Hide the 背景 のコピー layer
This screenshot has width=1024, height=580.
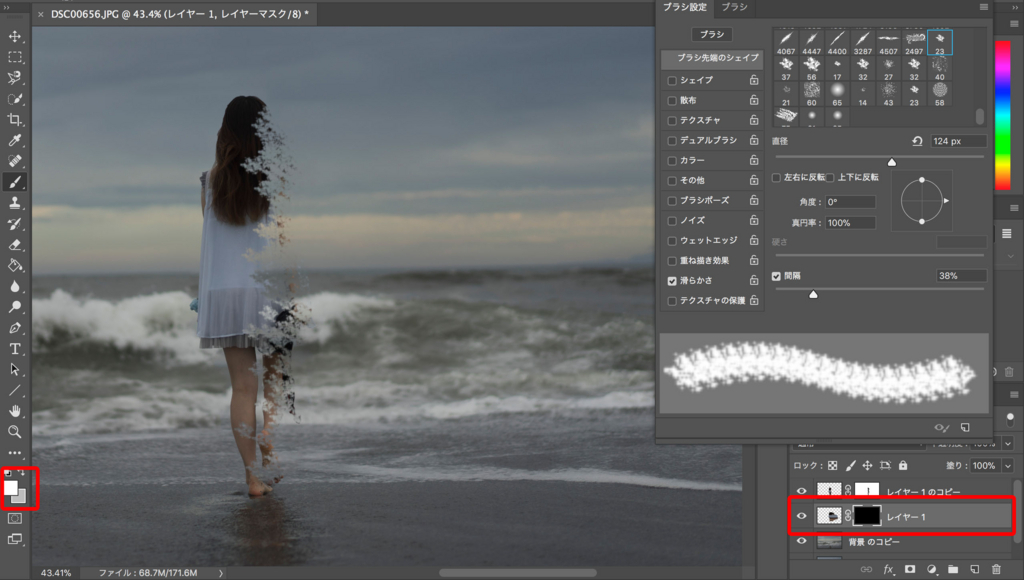[801, 541]
